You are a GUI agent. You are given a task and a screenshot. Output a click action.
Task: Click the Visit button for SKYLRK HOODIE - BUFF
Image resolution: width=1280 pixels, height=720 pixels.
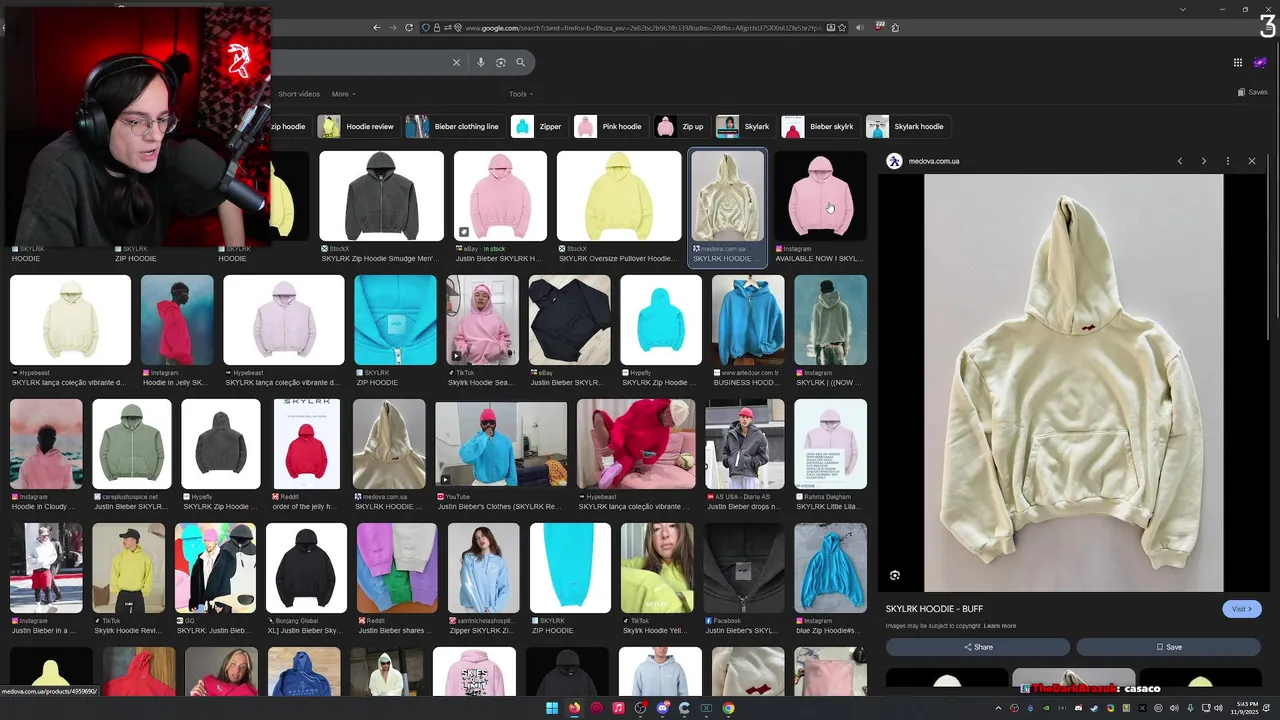[1242, 609]
